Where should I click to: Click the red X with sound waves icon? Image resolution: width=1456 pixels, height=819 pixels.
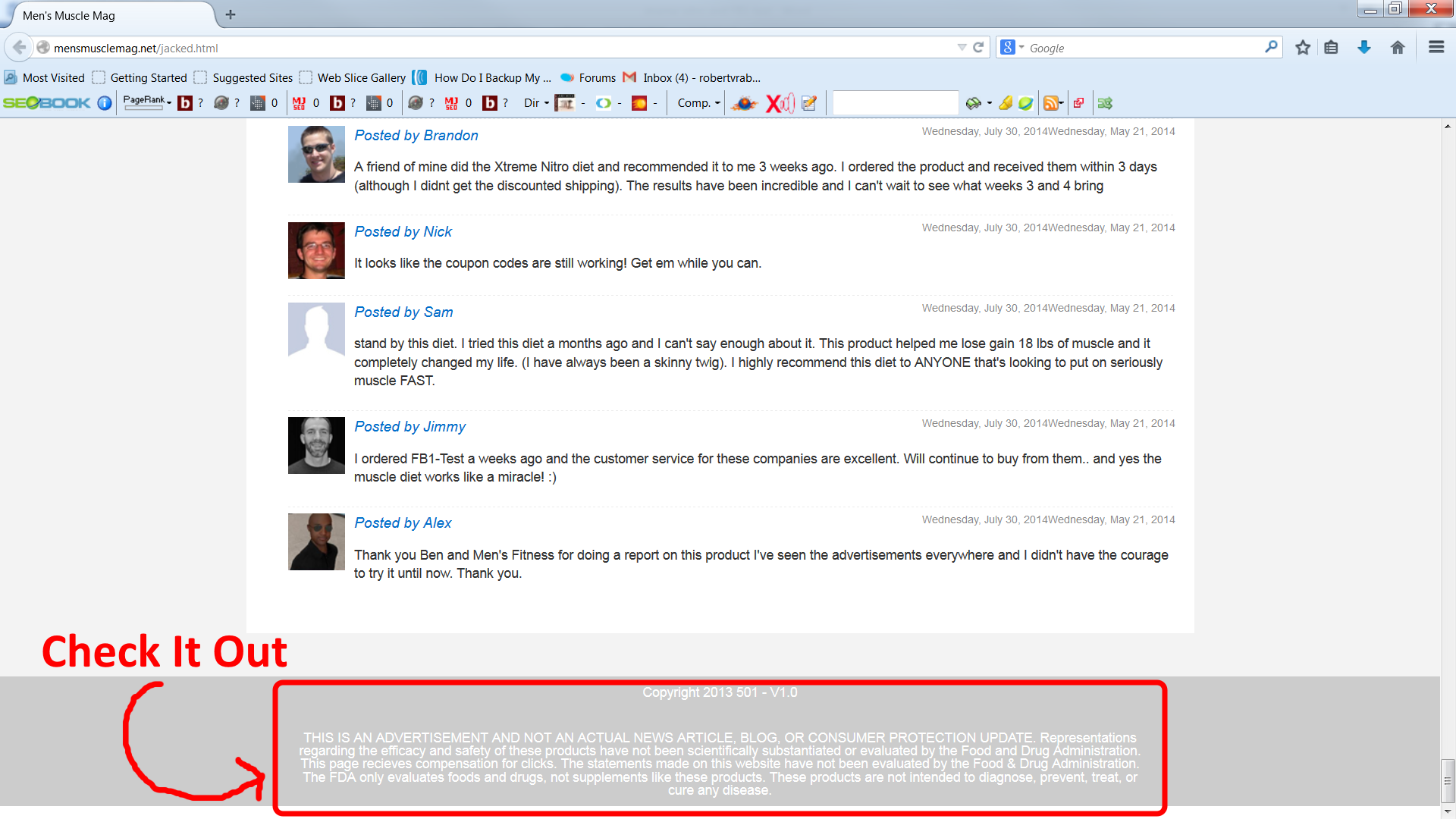[x=780, y=102]
